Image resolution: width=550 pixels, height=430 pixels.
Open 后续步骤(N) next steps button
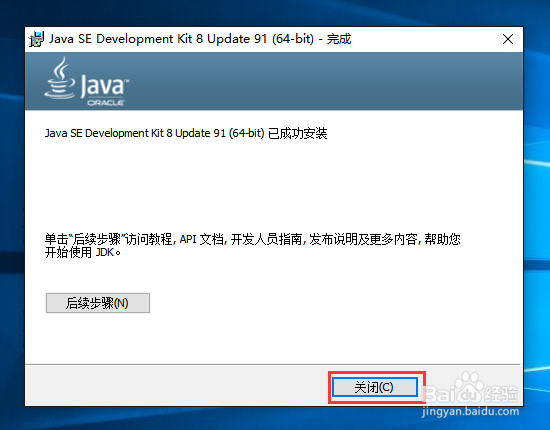98,303
